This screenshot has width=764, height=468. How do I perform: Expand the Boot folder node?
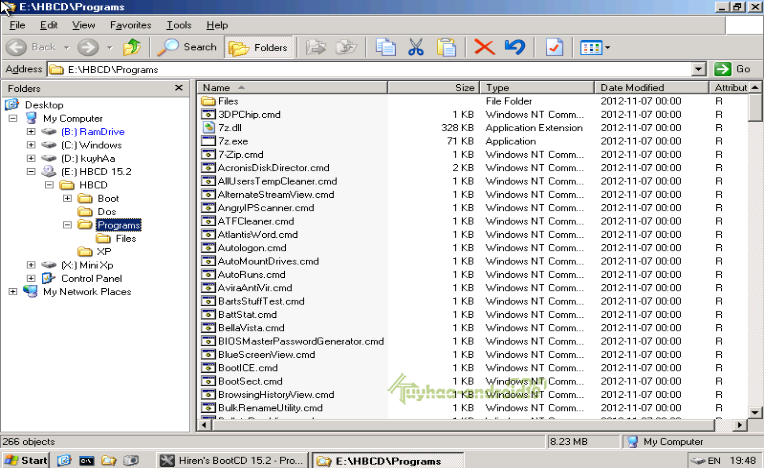pos(67,198)
